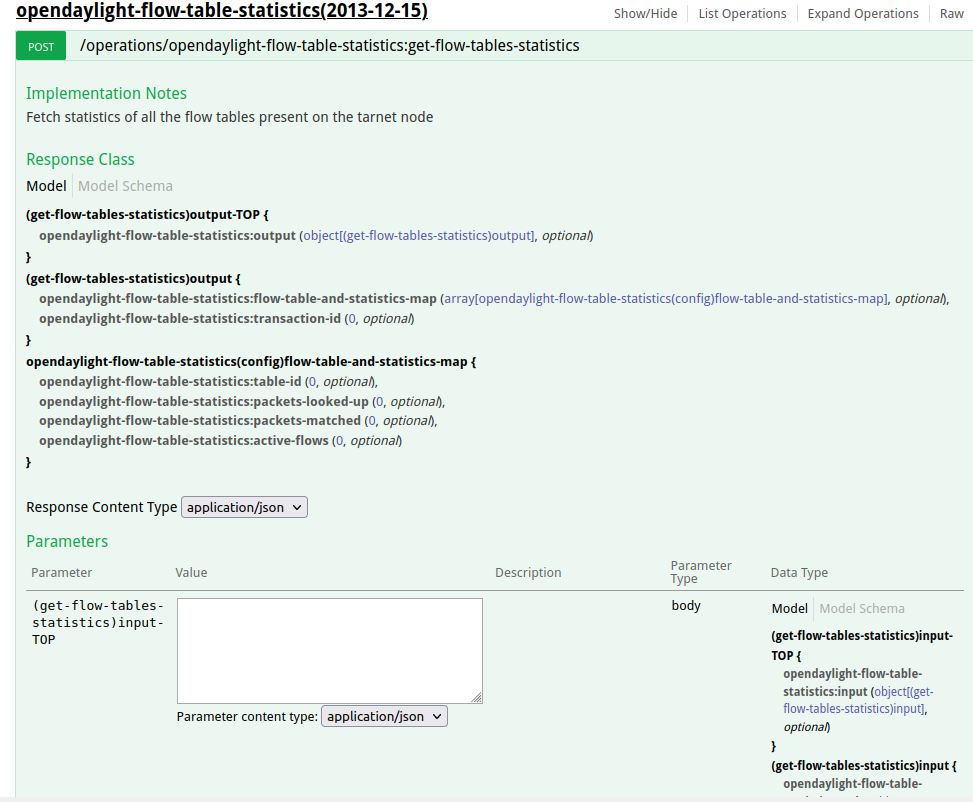Click 'opendaylight-flow-table-statistics:packets-looked-up' field text
Image resolution: width=973 pixels, height=802 pixels.
tap(204, 402)
